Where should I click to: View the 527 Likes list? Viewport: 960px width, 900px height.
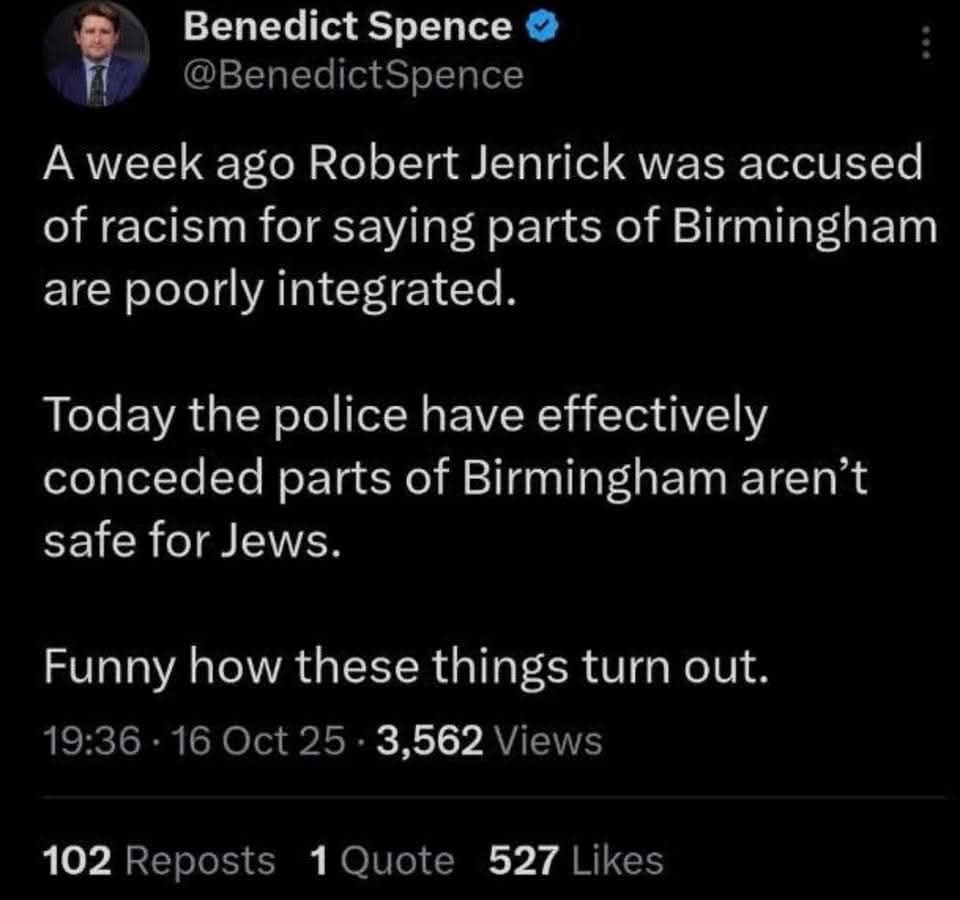(575, 860)
